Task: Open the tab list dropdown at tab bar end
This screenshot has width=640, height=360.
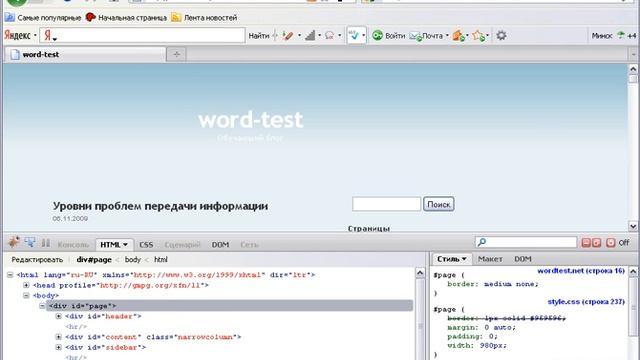Action: click(x=633, y=54)
